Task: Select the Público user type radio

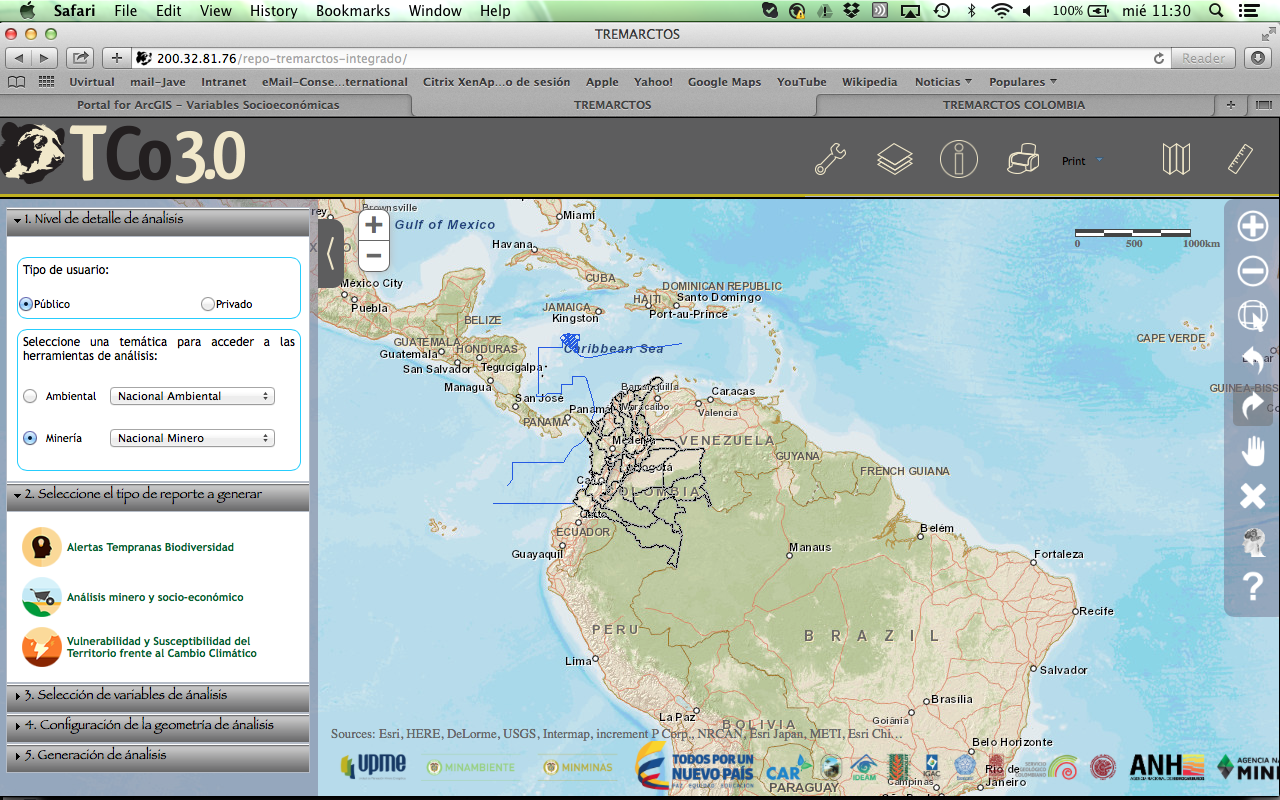Action: pos(26,304)
